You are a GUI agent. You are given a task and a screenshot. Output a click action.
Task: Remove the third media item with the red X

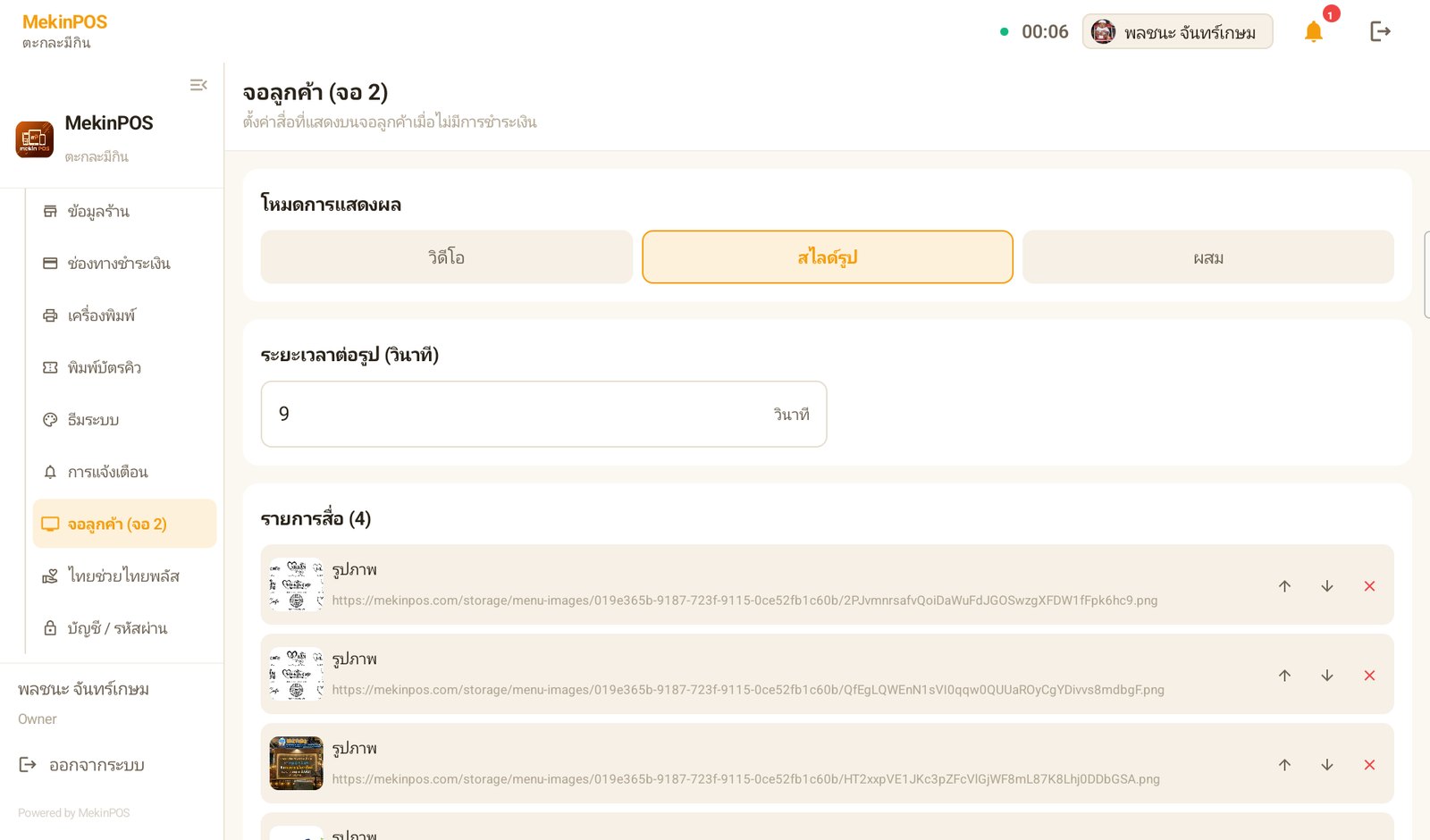click(x=1369, y=765)
